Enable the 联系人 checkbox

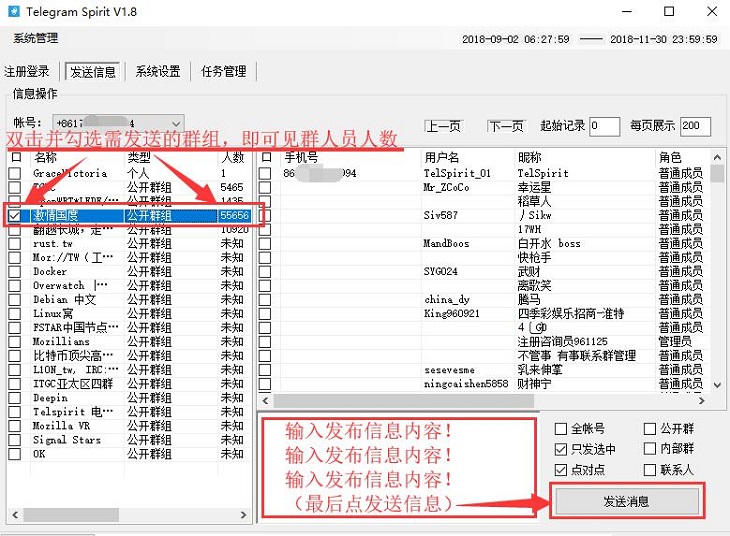[x=649, y=470]
